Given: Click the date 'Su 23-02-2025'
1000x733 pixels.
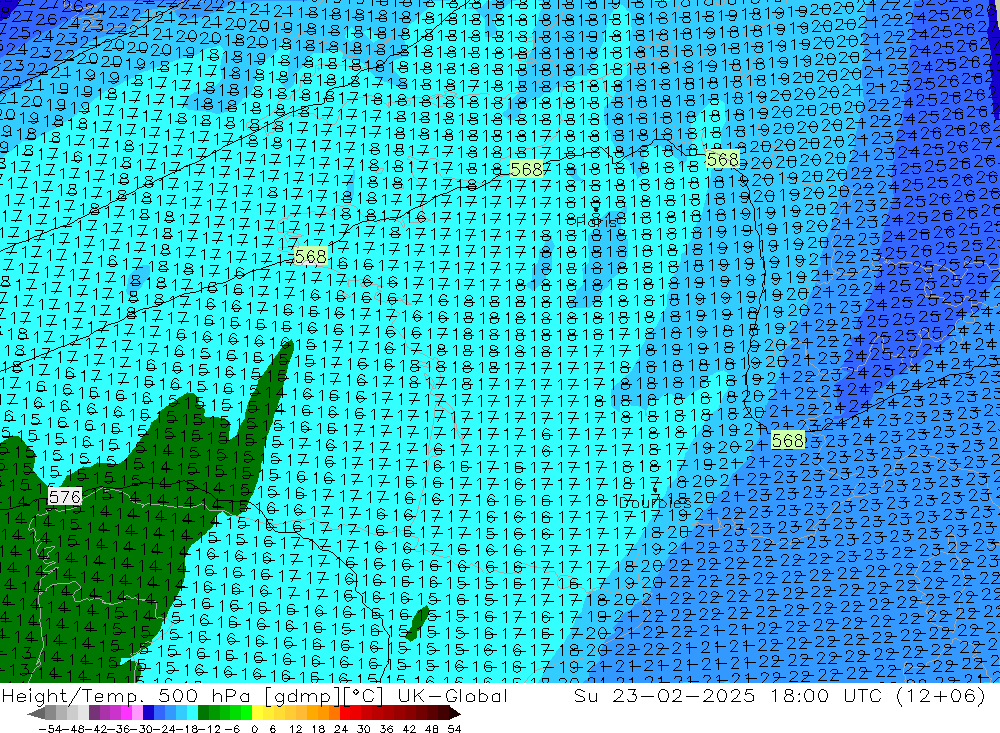Looking at the screenshot, I should click(664, 696).
